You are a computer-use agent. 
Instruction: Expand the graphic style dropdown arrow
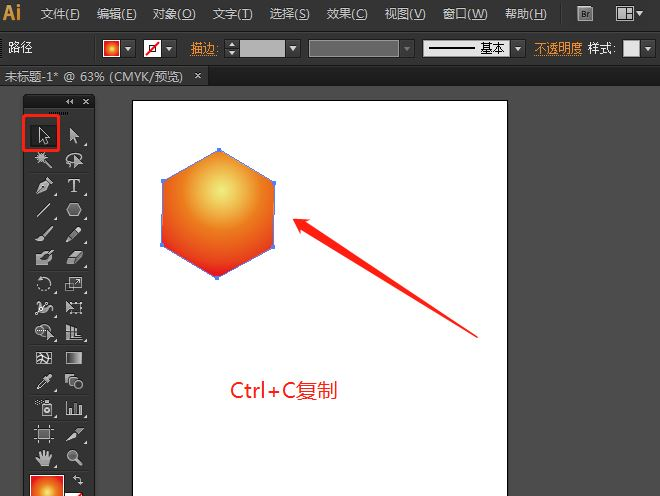(648, 48)
